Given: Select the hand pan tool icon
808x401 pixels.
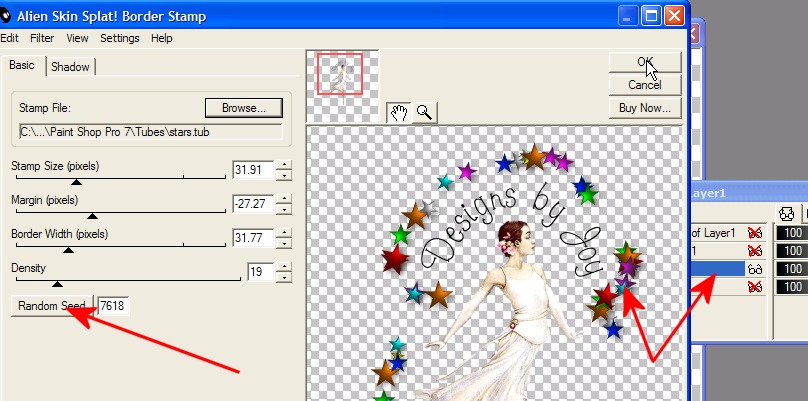Looking at the screenshot, I should pos(399,112).
